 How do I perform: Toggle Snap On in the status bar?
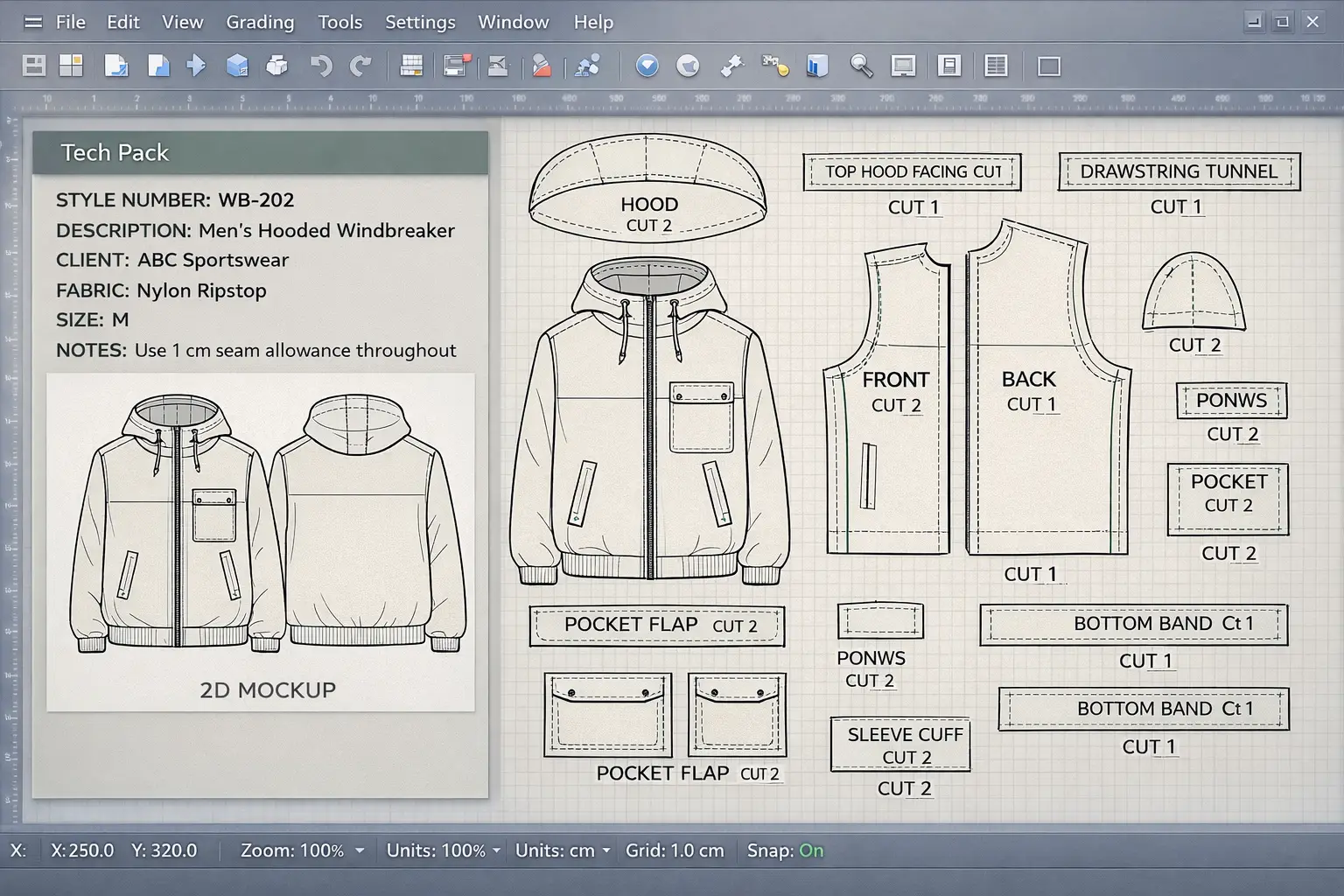810,850
